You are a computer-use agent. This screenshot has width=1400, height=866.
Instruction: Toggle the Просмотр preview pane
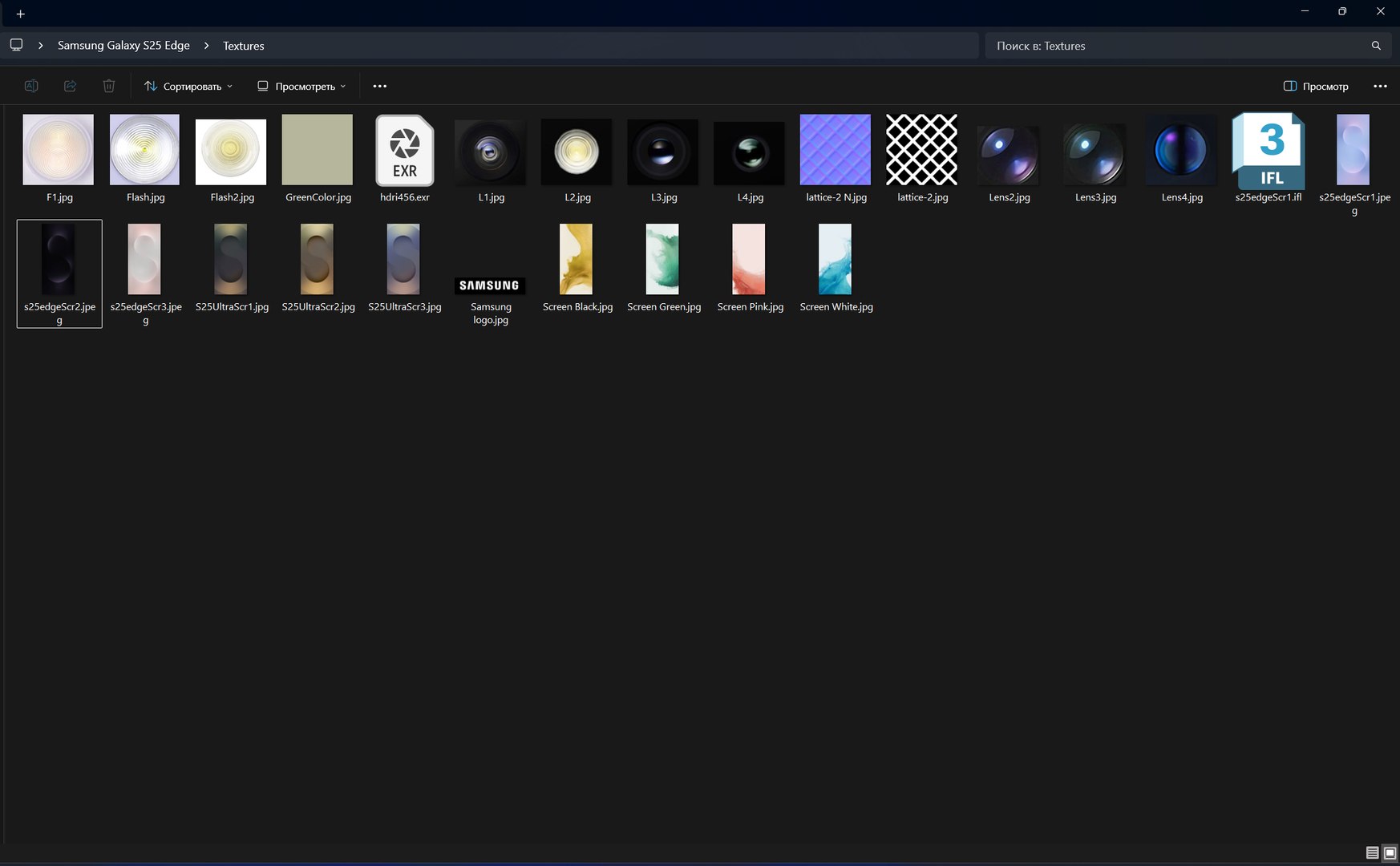click(1316, 86)
